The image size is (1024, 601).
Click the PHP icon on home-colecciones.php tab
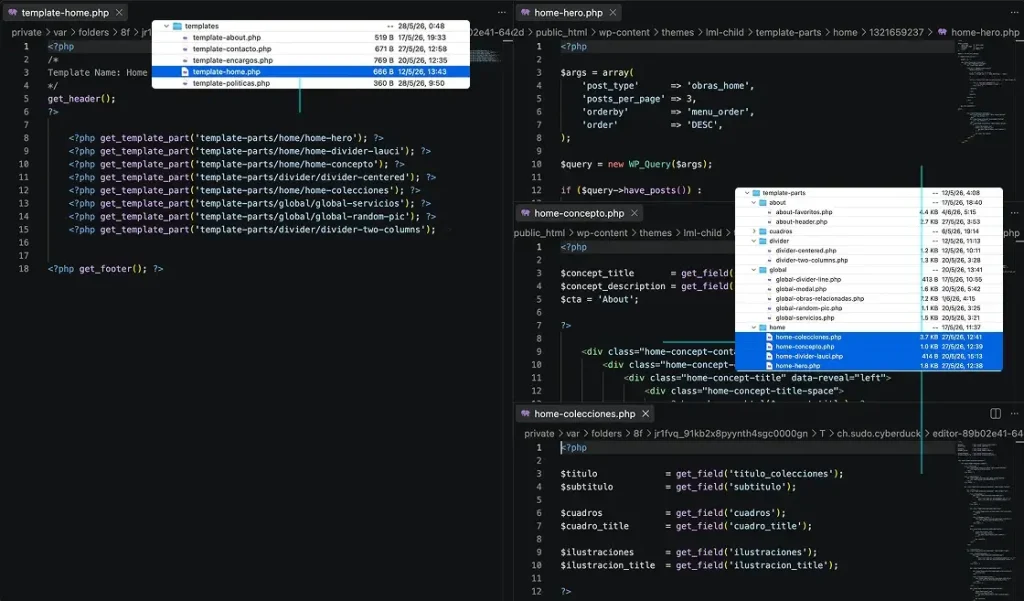[x=525, y=414]
